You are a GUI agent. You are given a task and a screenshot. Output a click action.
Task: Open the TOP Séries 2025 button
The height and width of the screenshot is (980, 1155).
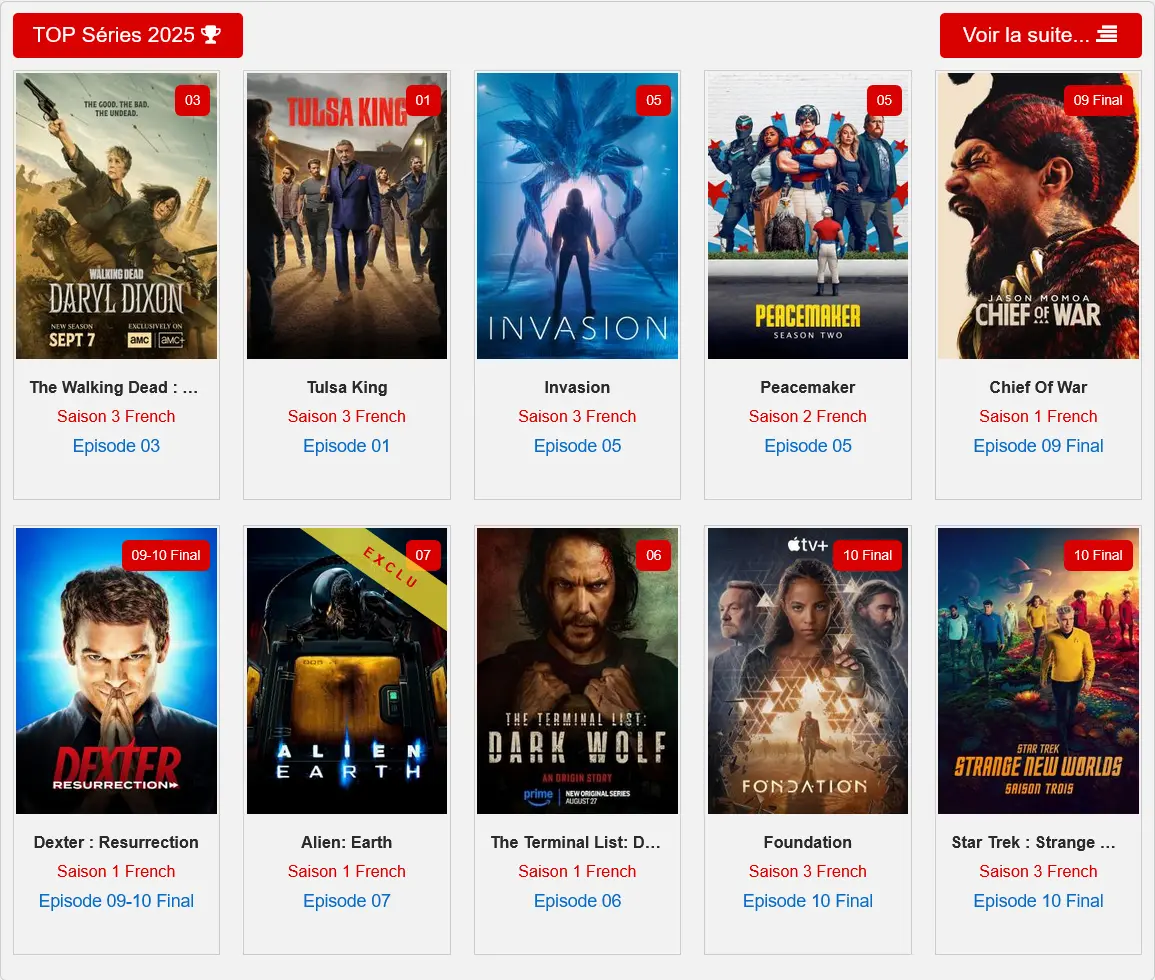tap(127, 35)
